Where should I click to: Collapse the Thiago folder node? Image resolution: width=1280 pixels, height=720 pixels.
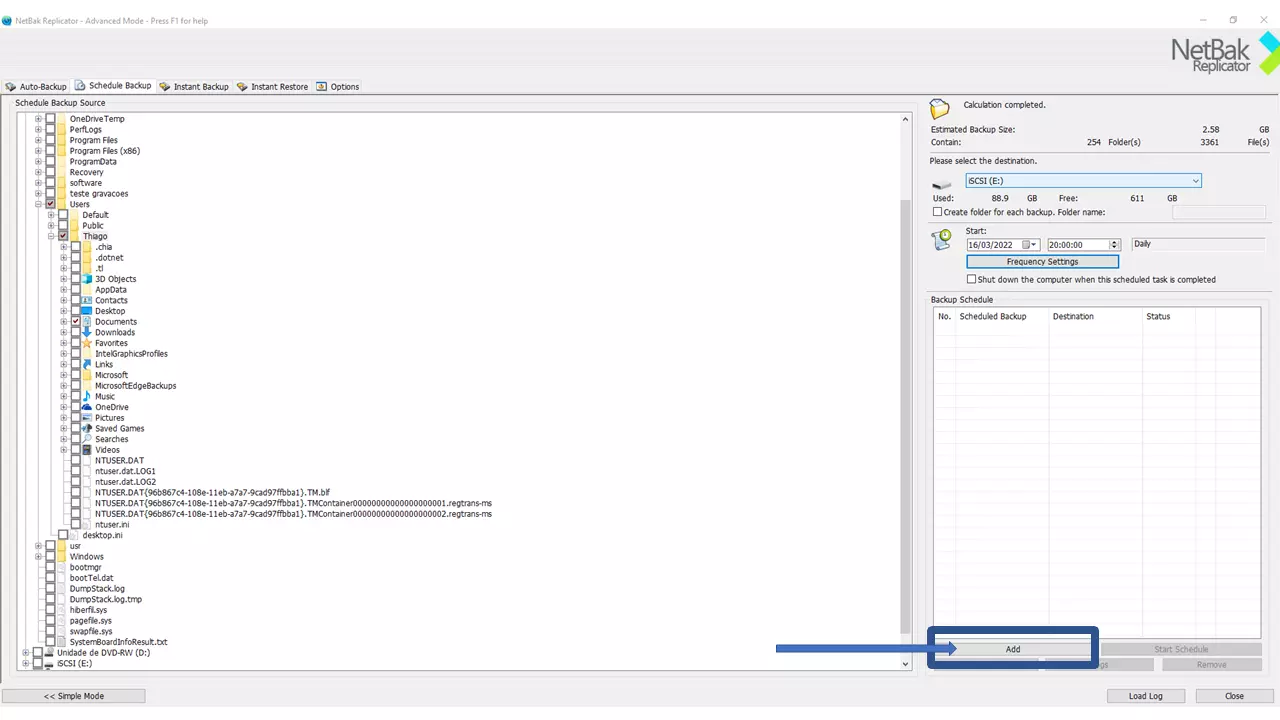51,236
